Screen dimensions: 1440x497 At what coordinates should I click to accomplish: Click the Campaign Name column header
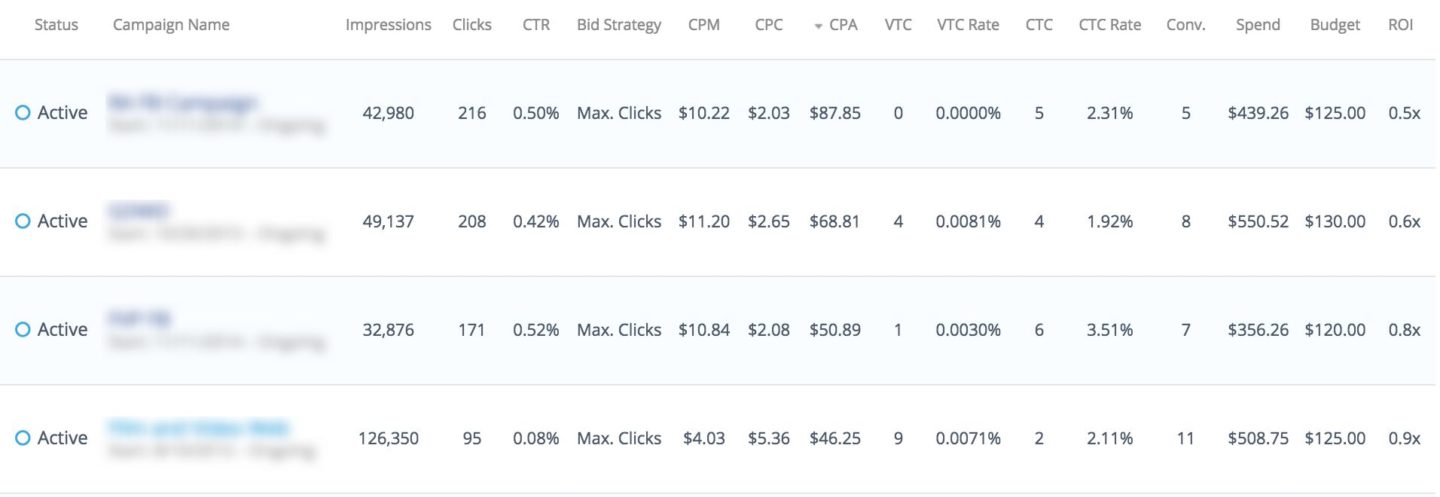point(171,25)
